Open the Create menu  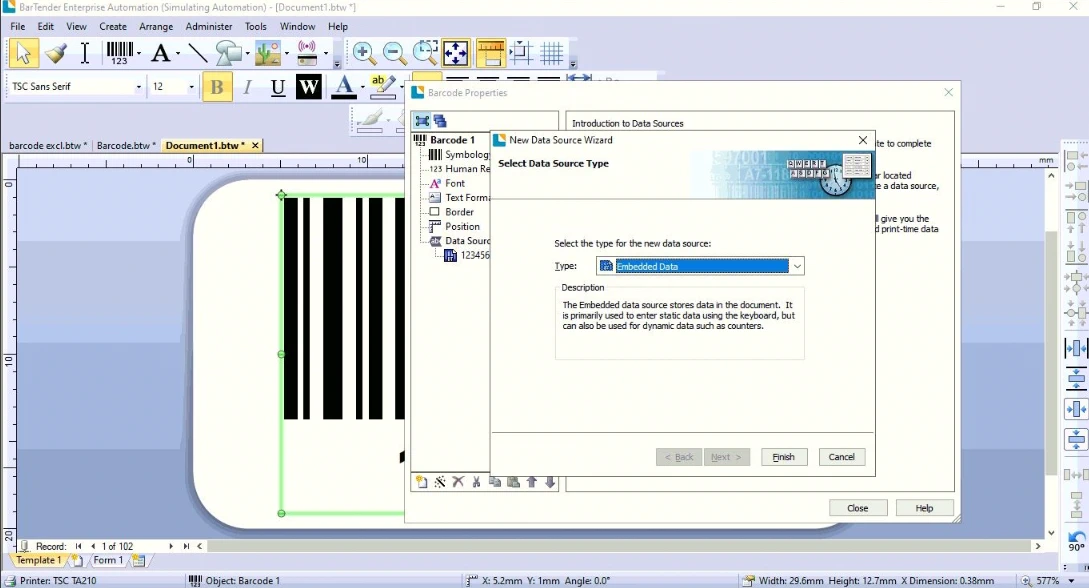[113, 26]
